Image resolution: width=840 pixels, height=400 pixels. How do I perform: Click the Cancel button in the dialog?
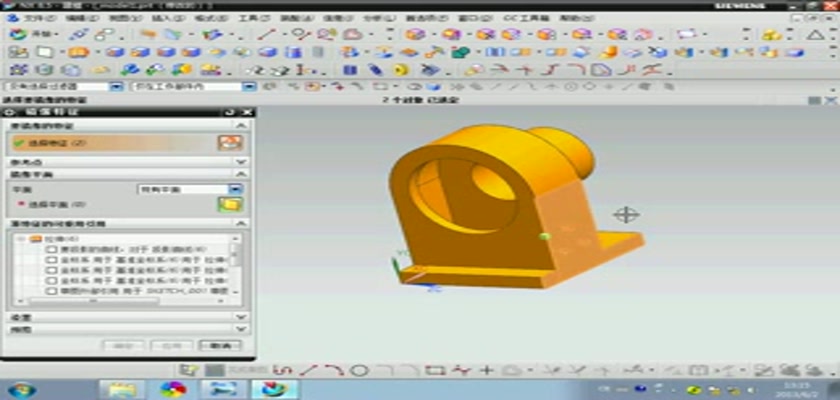click(220, 345)
